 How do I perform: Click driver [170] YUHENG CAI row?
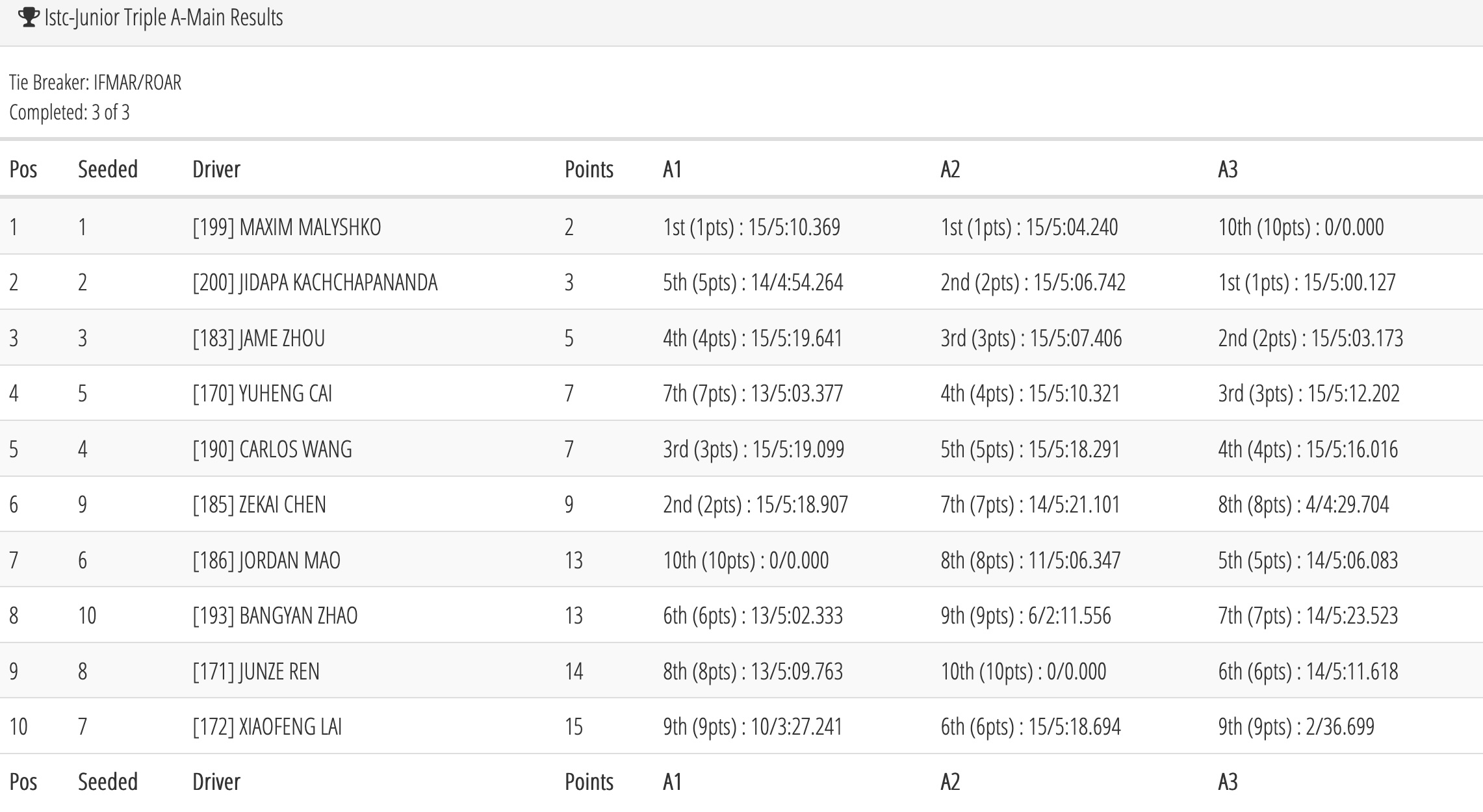742,393
